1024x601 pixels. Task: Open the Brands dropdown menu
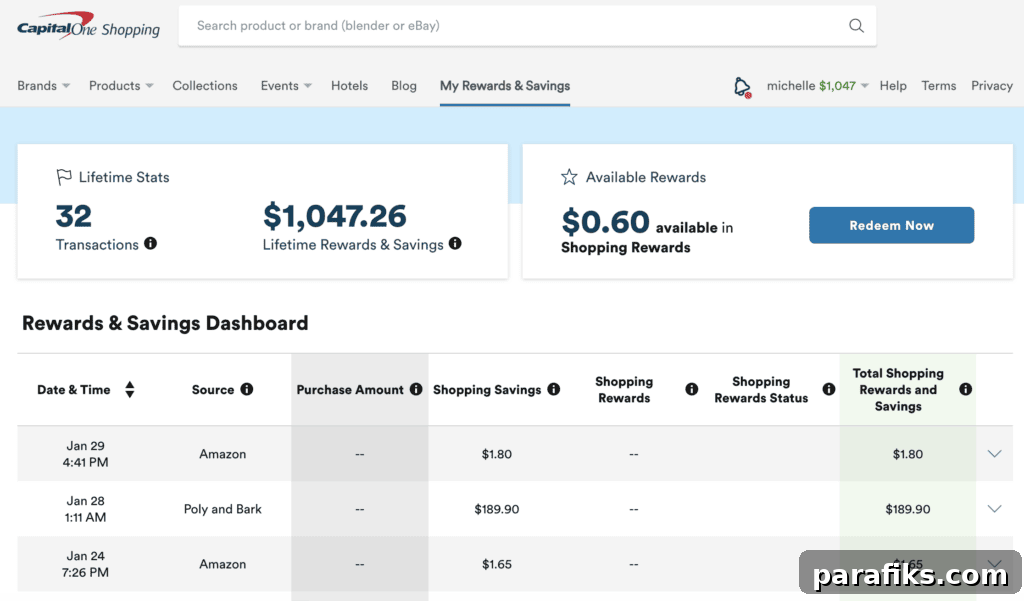[x=44, y=86]
